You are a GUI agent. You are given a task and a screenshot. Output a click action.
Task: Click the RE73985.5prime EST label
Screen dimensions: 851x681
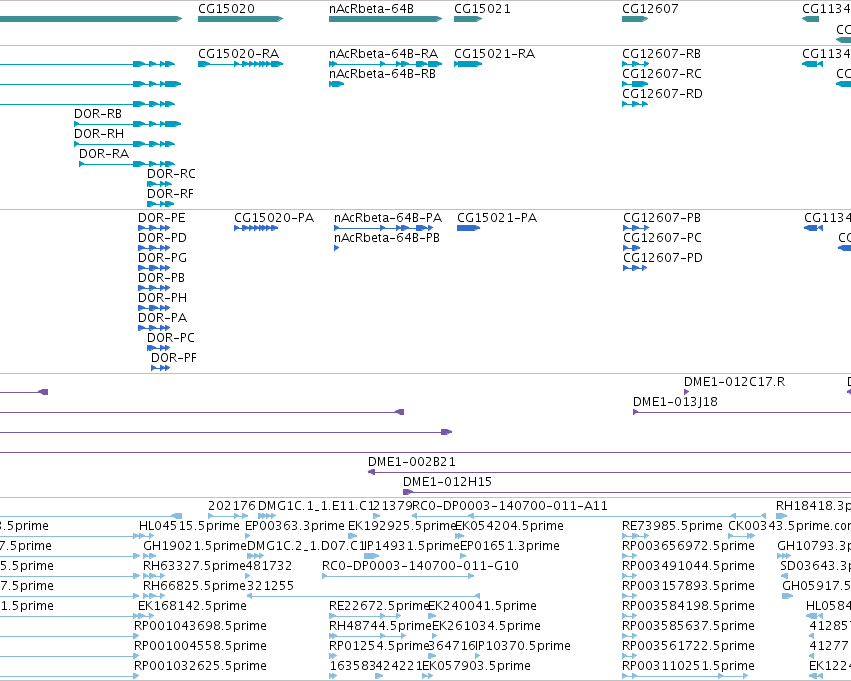672,526
